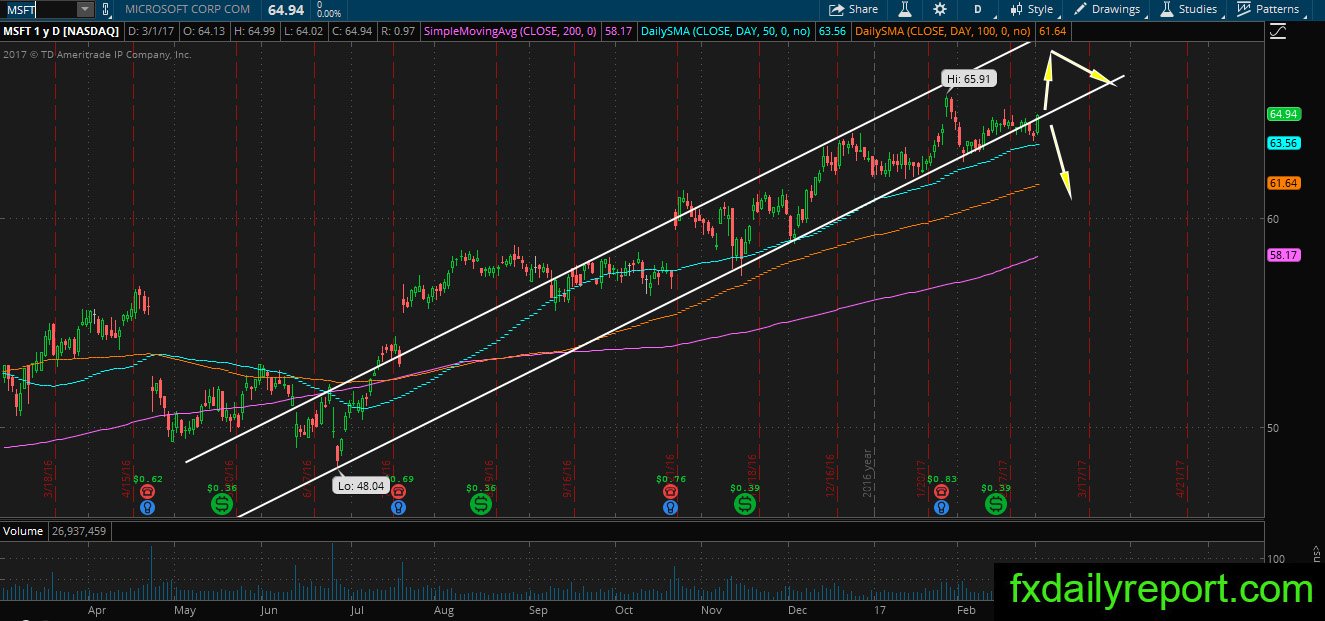Click the green 64.94 price bubble on the axis
This screenshot has height=621, width=1325.
pyautogui.click(x=1283, y=114)
